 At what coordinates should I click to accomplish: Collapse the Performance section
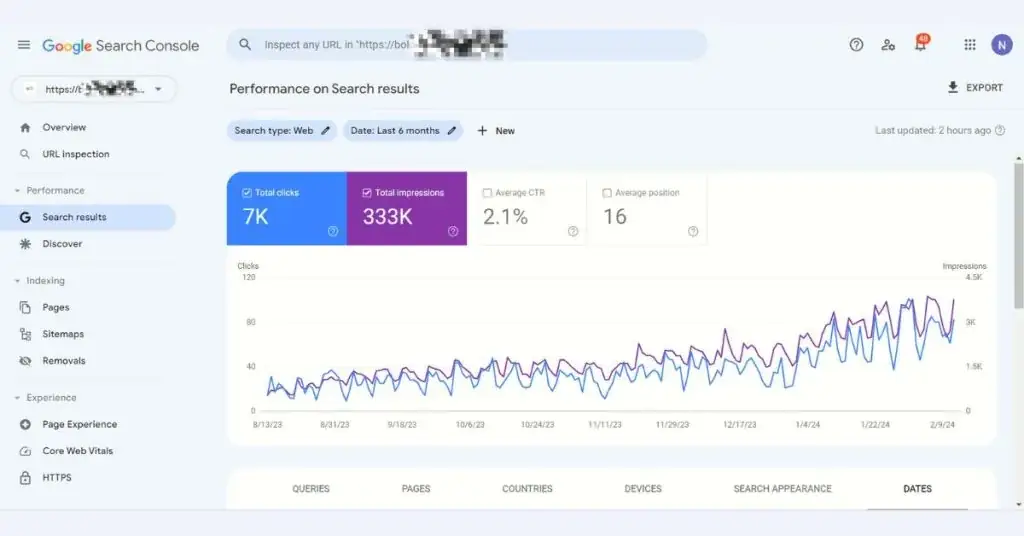coord(17,191)
